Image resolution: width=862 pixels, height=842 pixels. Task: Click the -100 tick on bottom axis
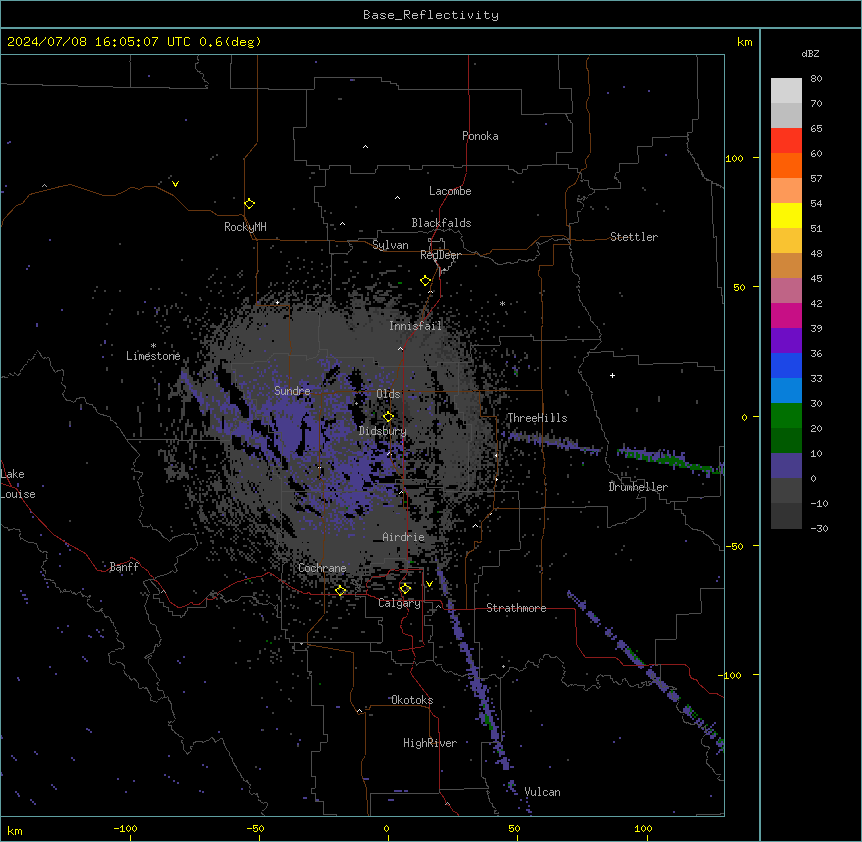coord(125,828)
